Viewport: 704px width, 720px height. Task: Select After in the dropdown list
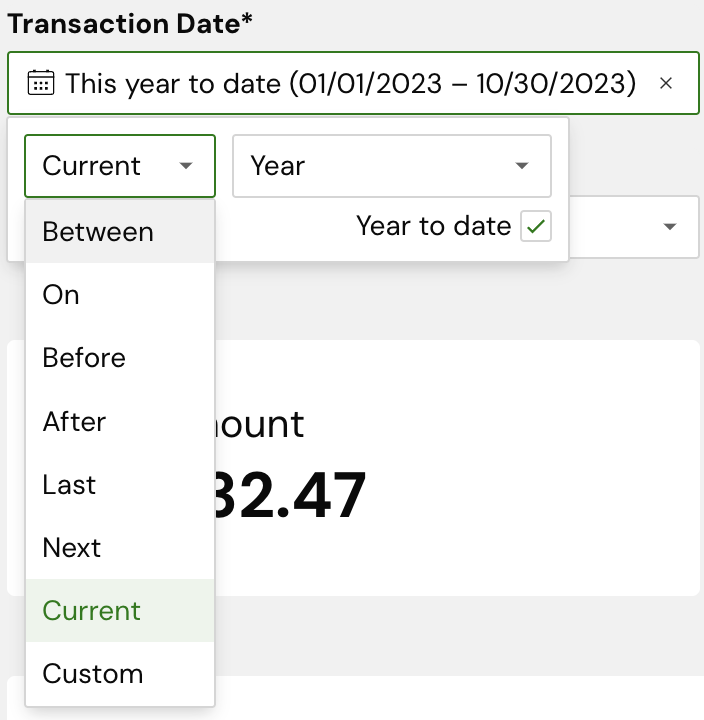(x=74, y=422)
